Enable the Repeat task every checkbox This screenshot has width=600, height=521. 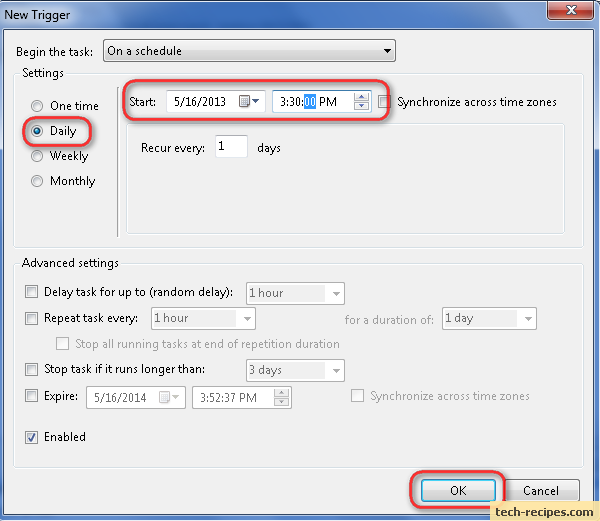[31, 318]
